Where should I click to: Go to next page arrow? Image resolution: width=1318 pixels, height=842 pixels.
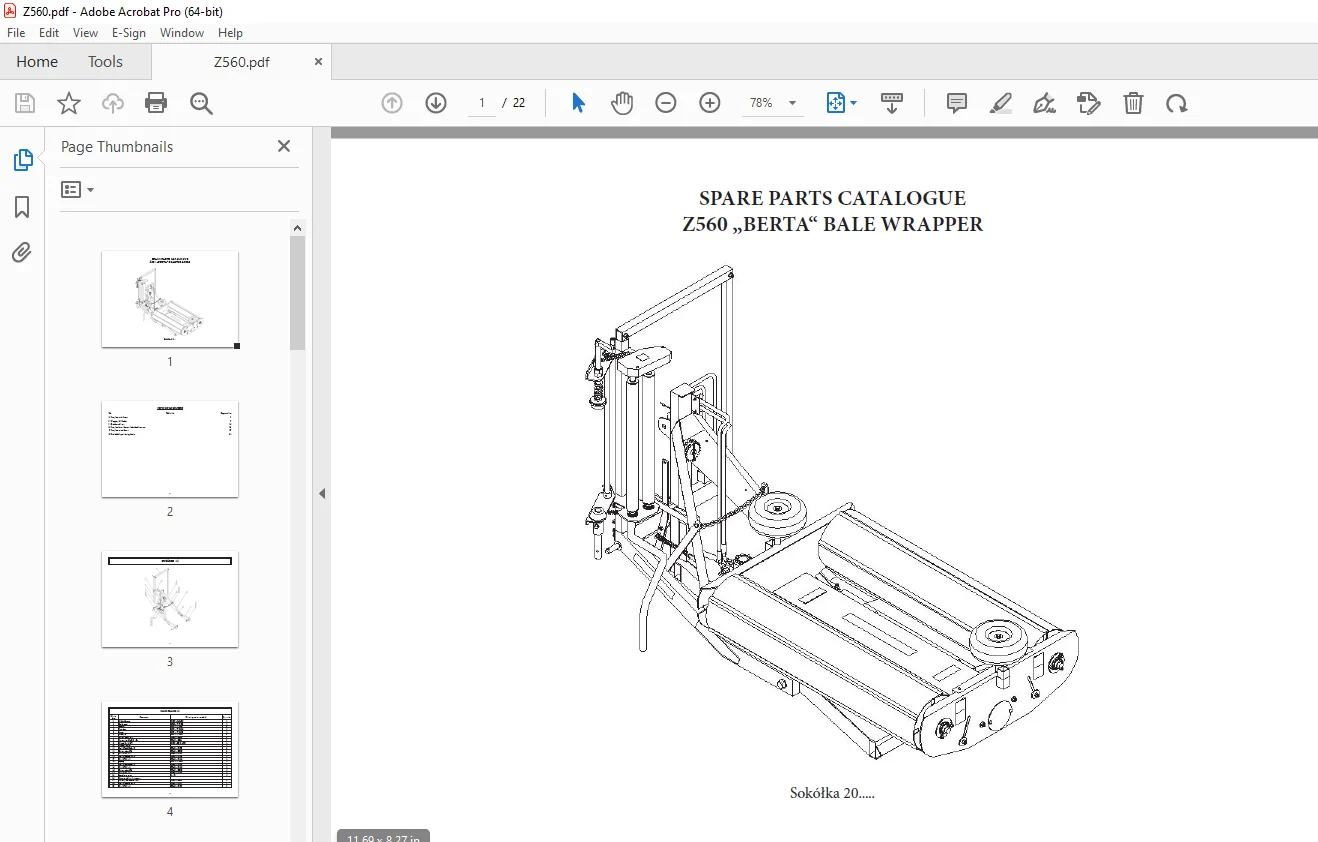(436, 103)
